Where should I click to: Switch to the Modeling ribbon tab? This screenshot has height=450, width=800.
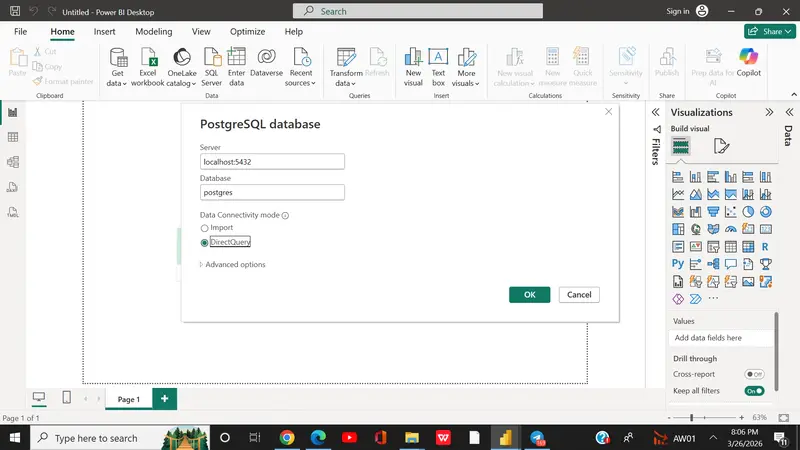pos(154,32)
